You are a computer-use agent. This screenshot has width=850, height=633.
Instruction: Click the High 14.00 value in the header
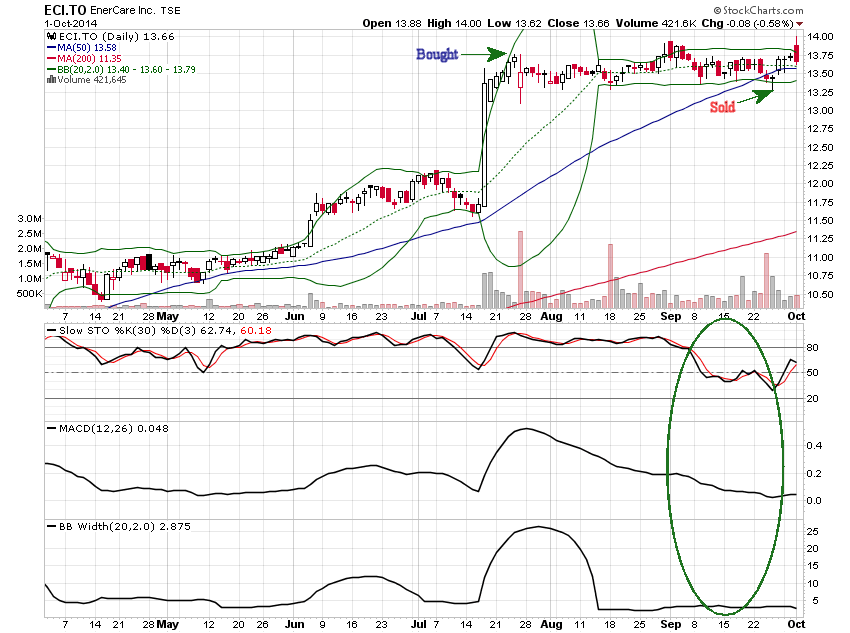click(x=454, y=23)
